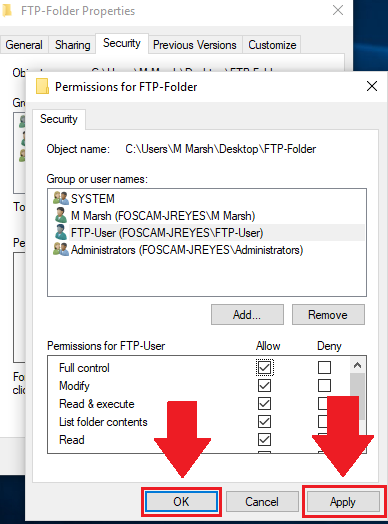Open the Previous Versions tab
This screenshot has width=388, height=524.
click(x=195, y=45)
